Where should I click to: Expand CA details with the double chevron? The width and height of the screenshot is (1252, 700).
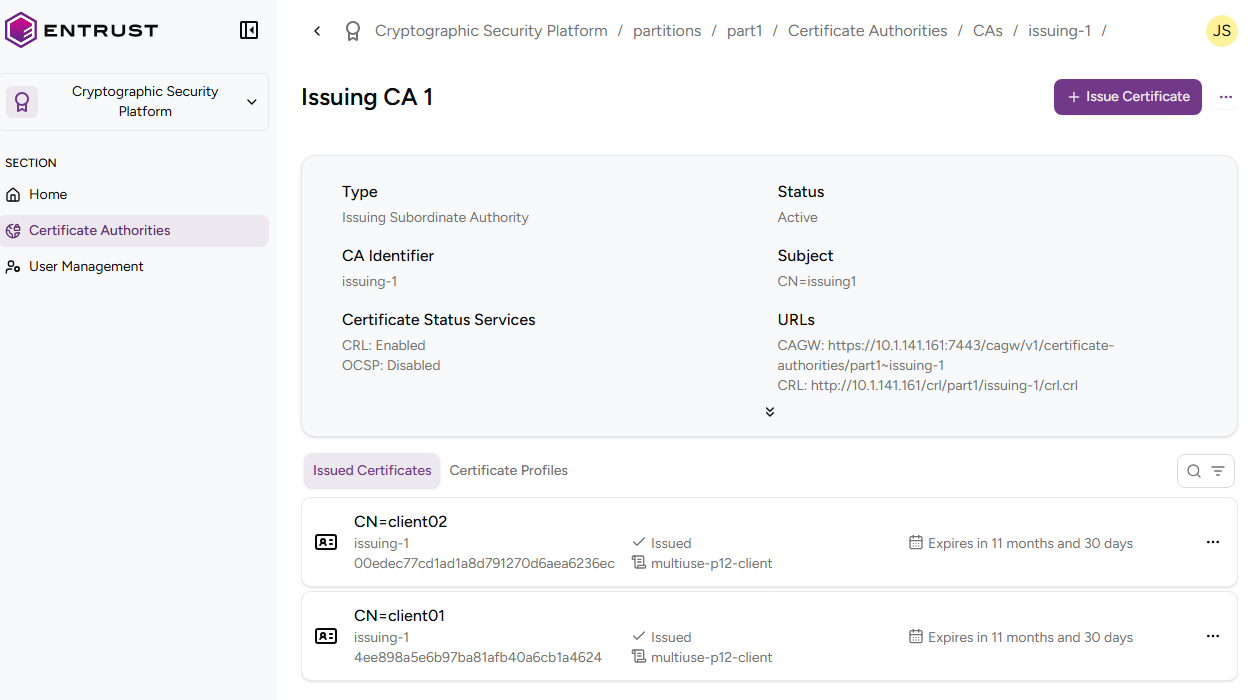tap(769, 412)
